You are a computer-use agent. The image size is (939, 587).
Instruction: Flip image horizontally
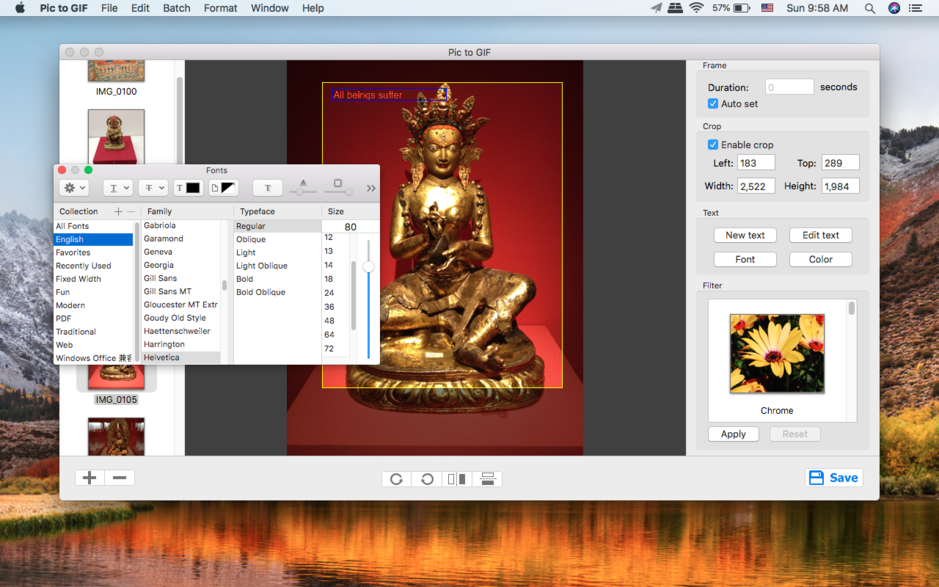(457, 479)
